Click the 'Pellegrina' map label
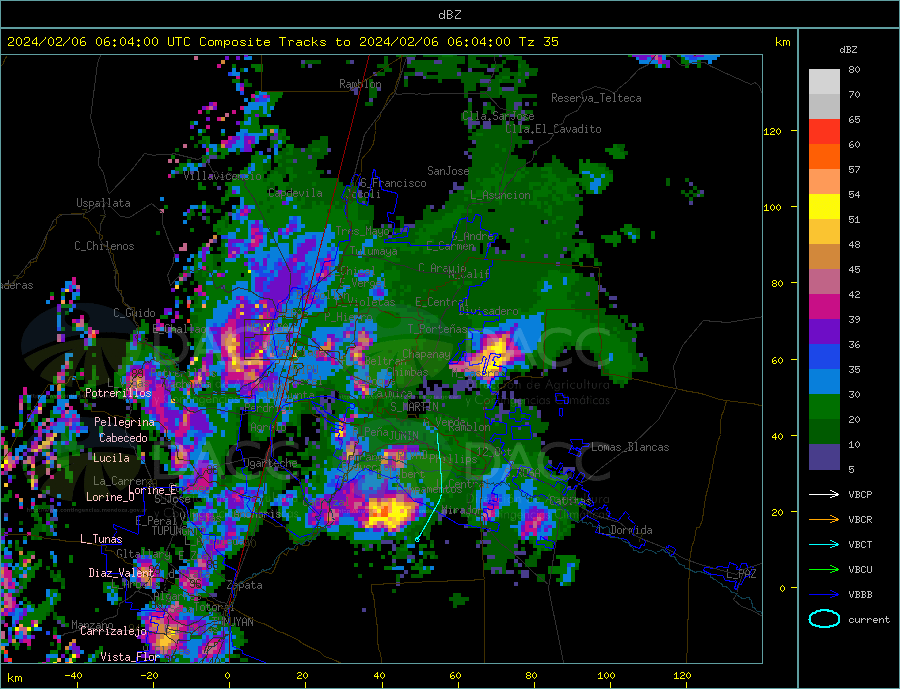 125,422
